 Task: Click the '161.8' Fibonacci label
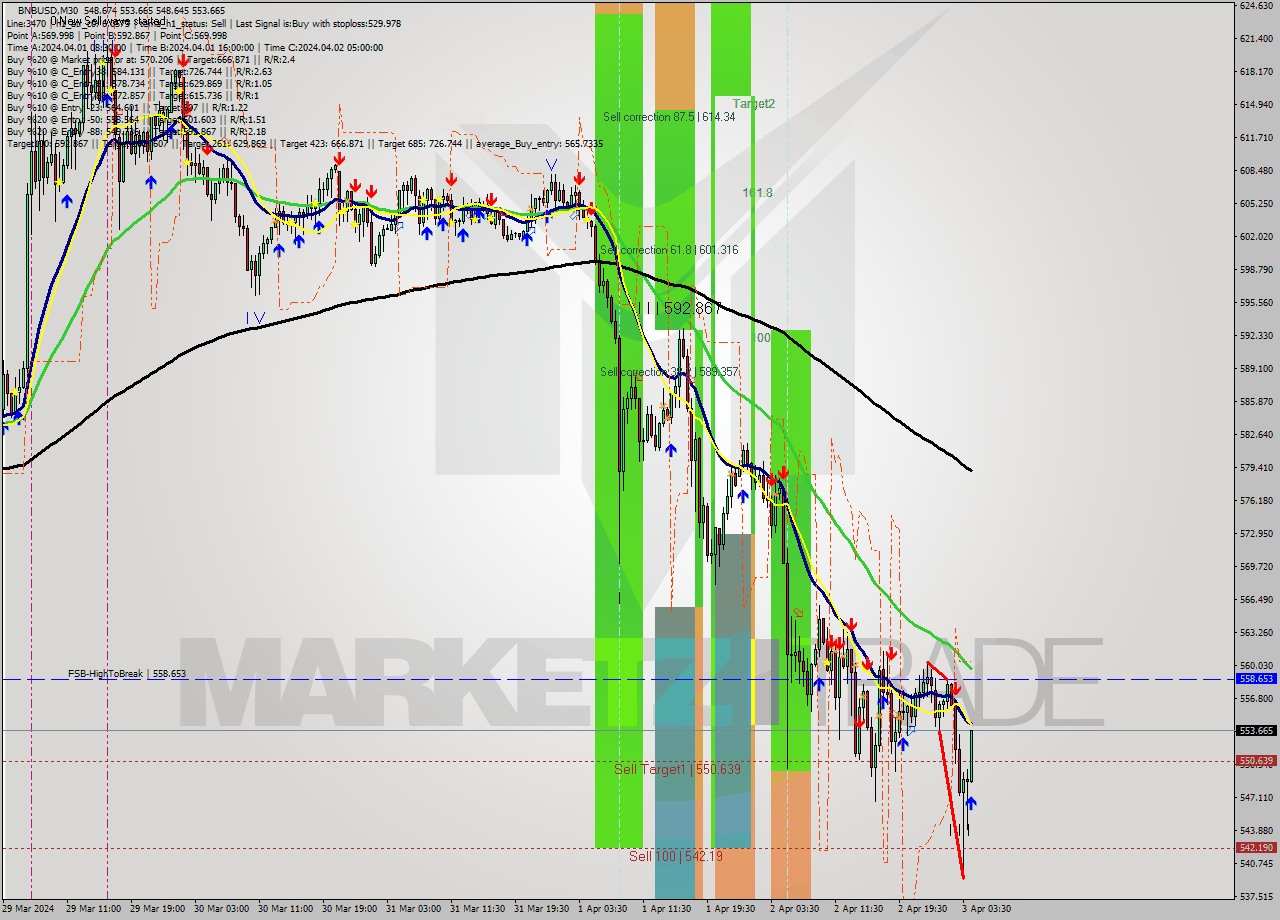point(757,192)
